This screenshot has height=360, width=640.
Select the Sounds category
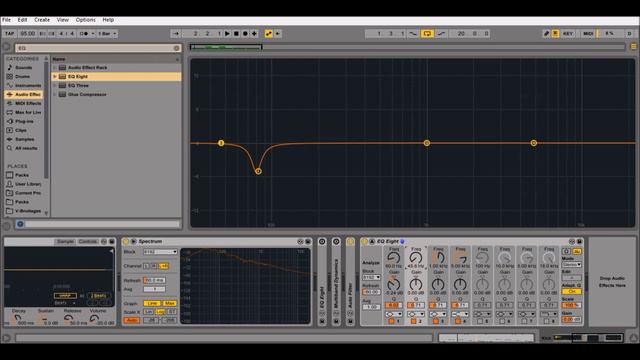pos(23,67)
